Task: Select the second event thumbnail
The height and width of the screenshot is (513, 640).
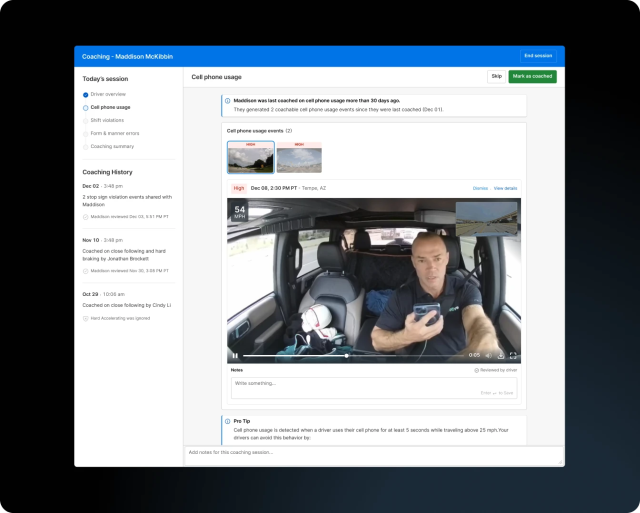Action: [x=299, y=157]
